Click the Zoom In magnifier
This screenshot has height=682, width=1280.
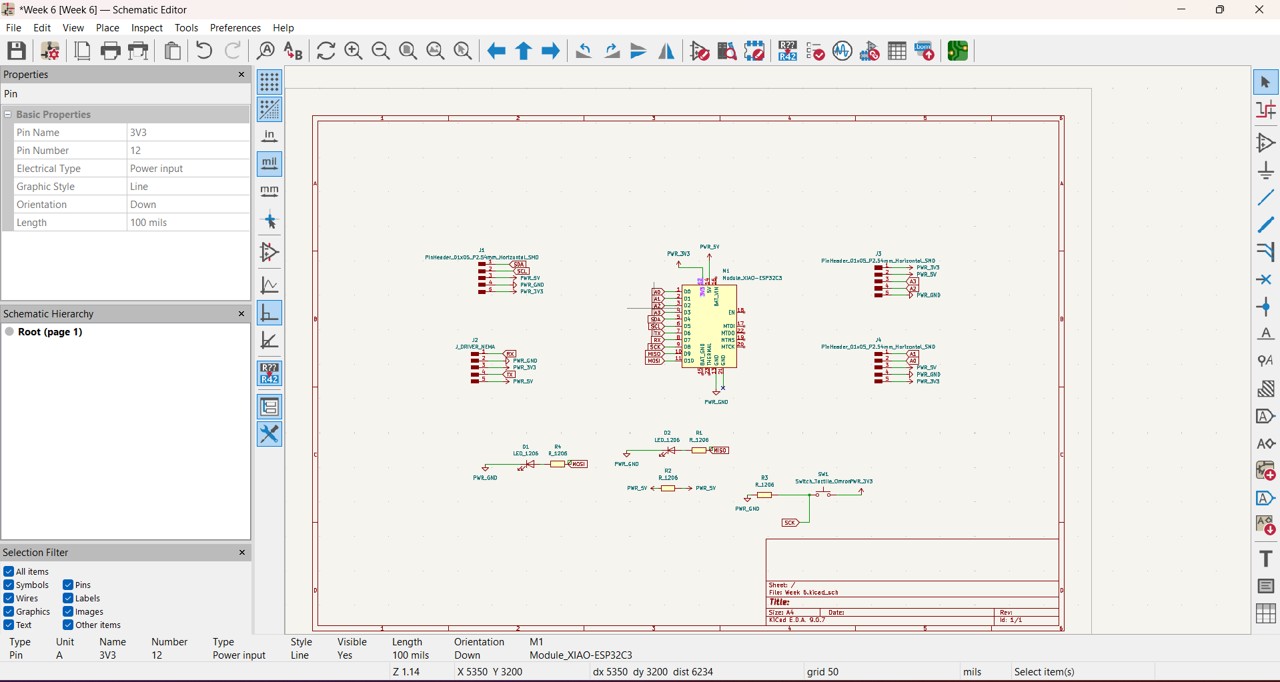[x=353, y=51]
